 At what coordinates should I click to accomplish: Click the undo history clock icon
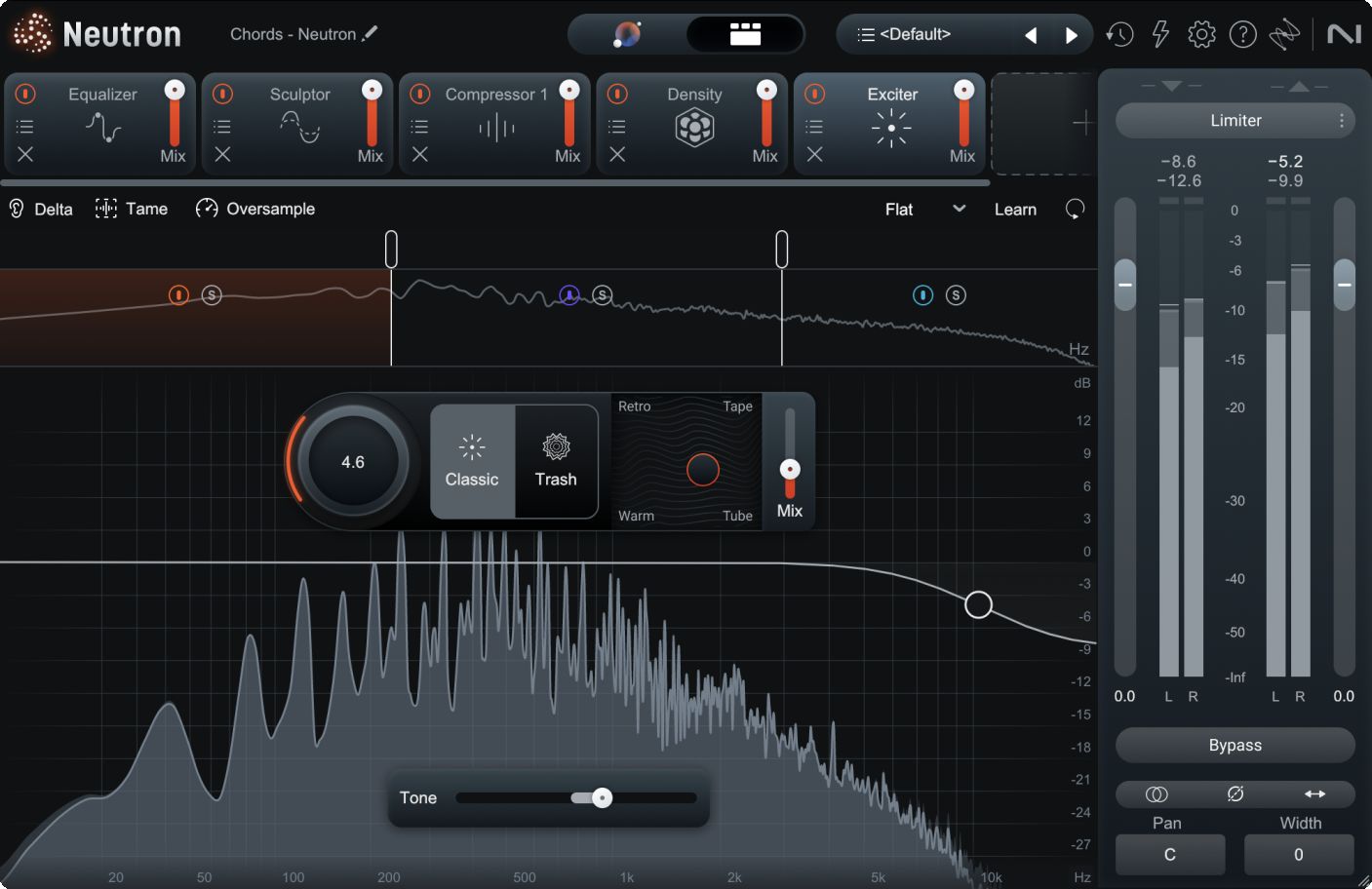point(1119,34)
